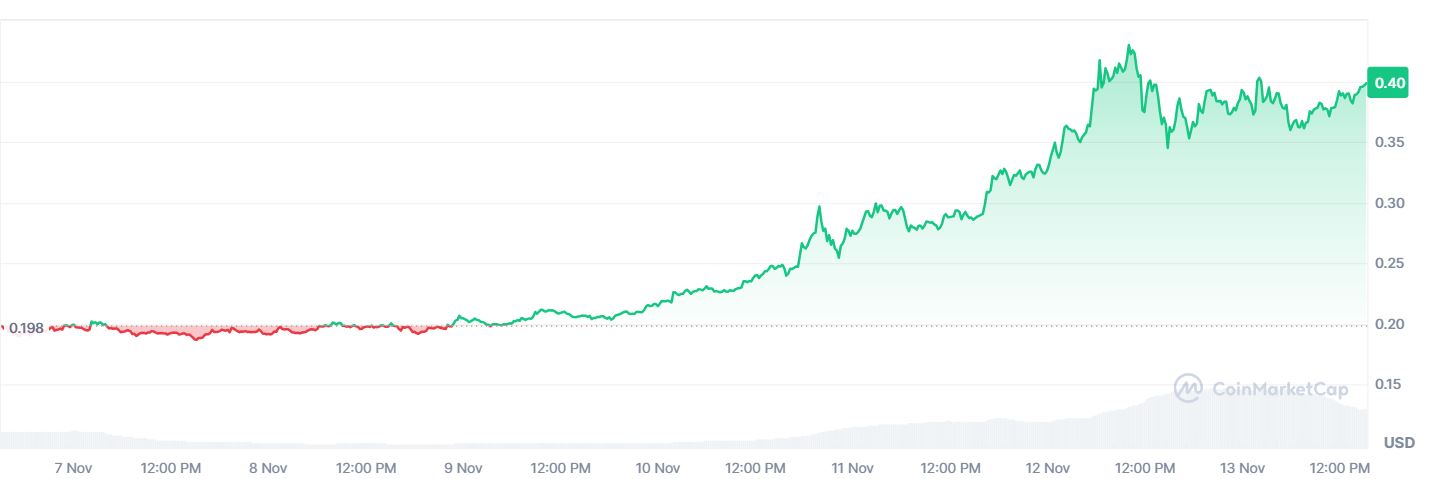Select the 8 Nov date label

268,467
